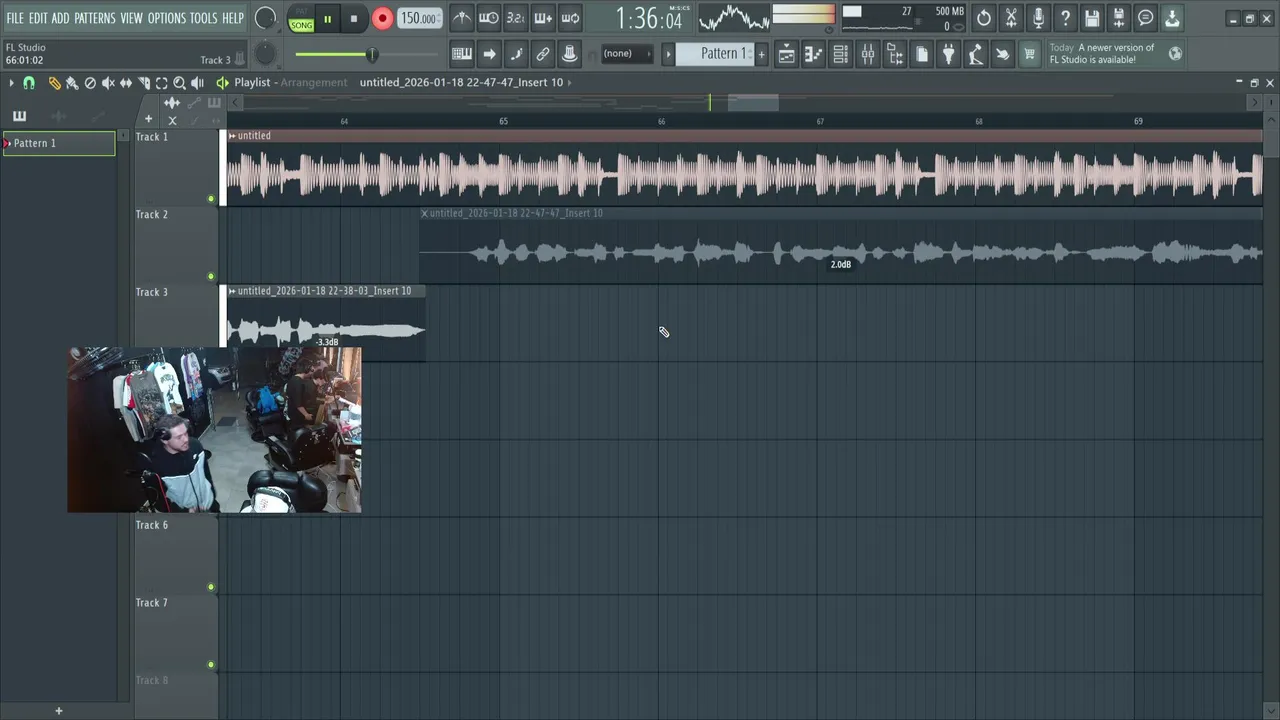Add new pattern with plus button
The image size is (1280, 720).
[x=761, y=54]
